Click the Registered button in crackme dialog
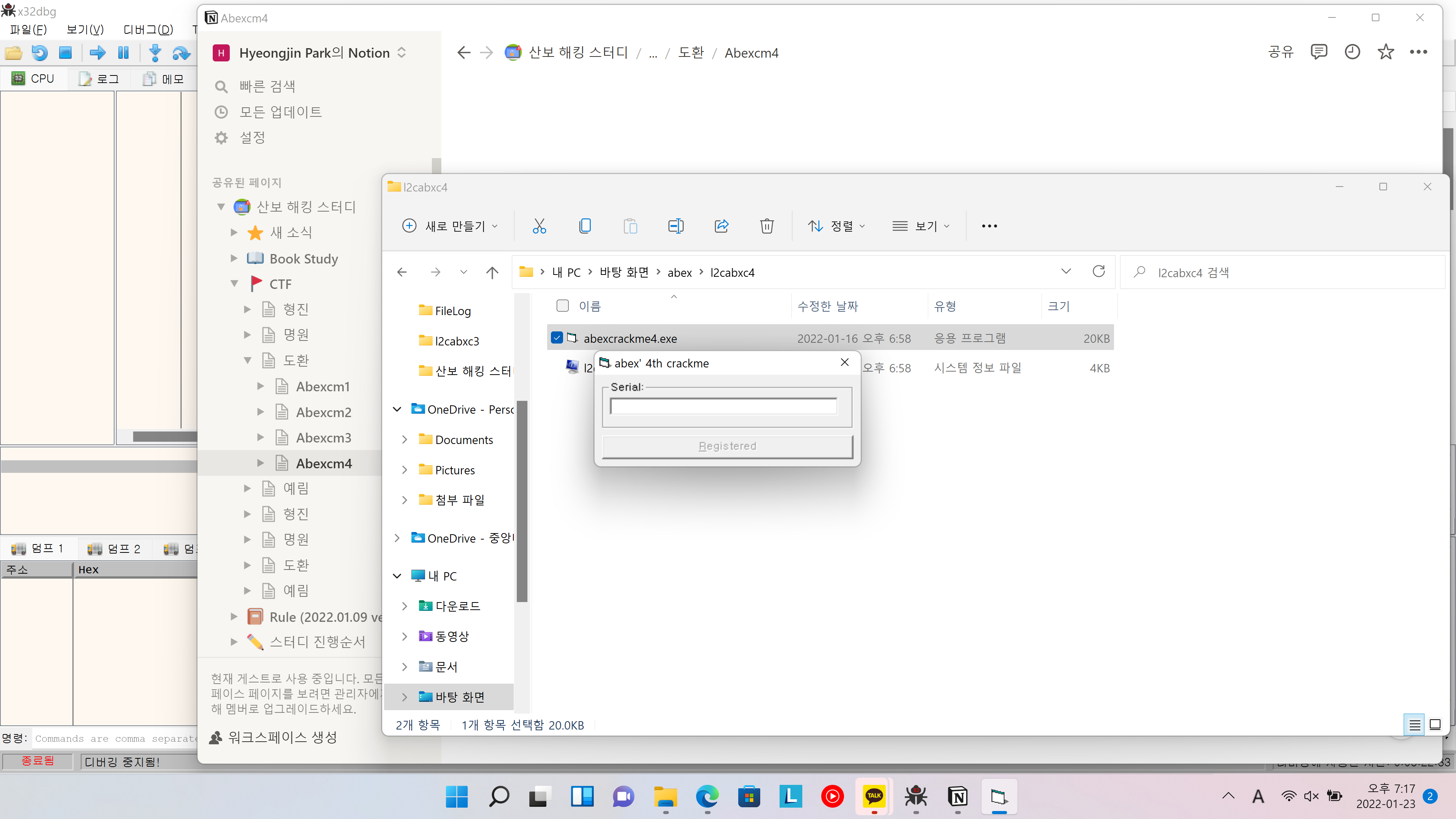The width and height of the screenshot is (1456, 819). [727, 446]
